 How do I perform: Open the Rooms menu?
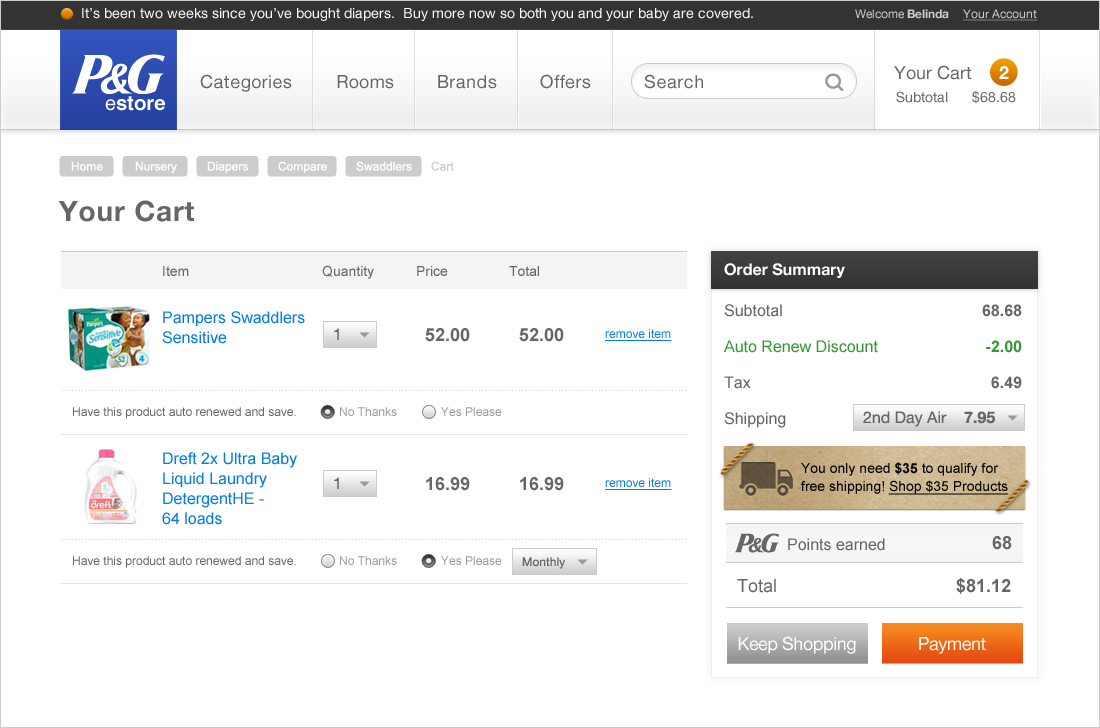pyautogui.click(x=365, y=82)
